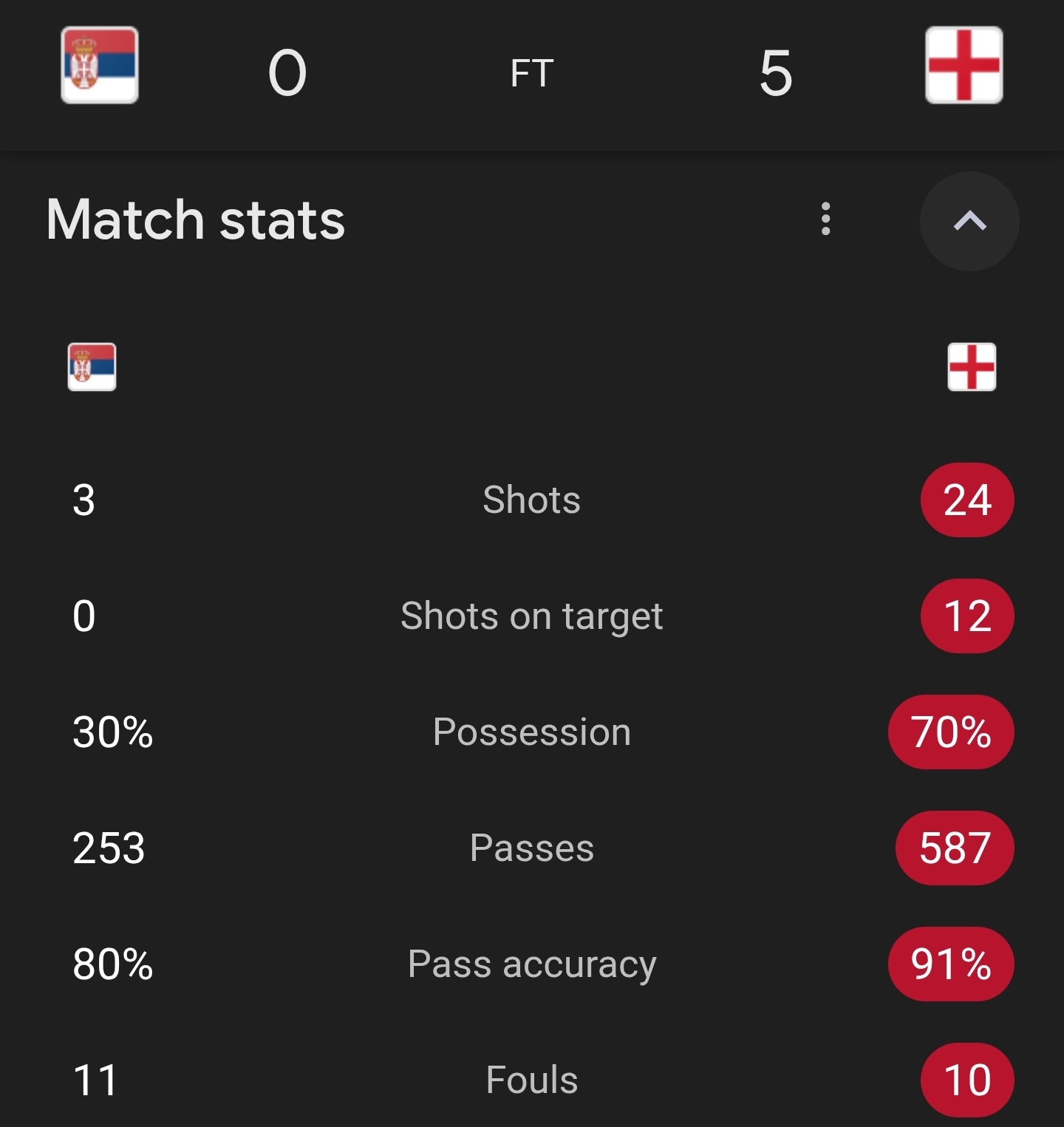
Task: Click the FT status label
Action: tap(531, 73)
